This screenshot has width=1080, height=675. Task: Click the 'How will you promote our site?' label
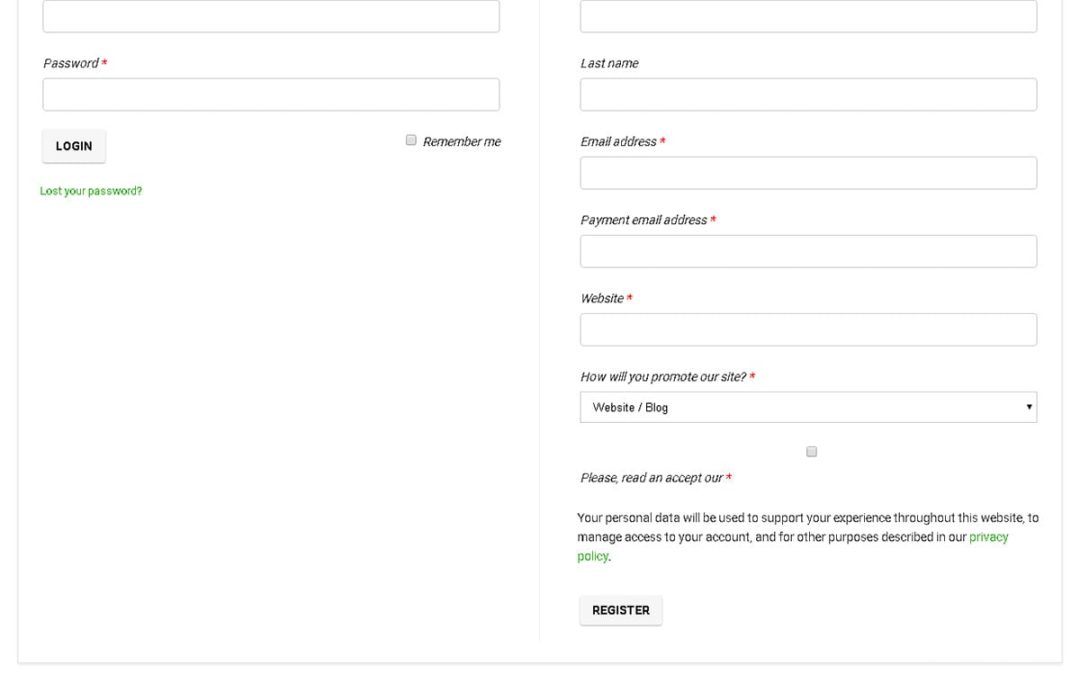pyautogui.click(x=663, y=377)
